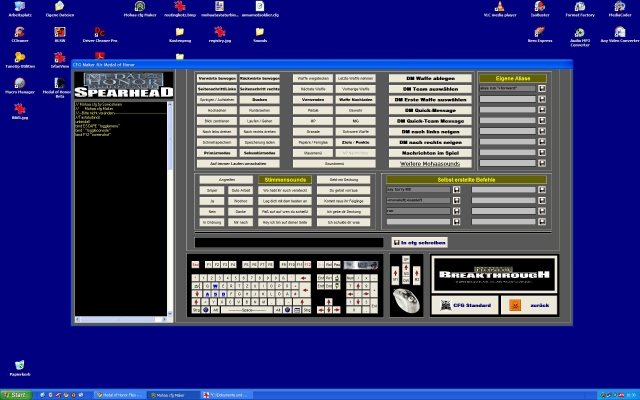Click 'DM Team auswählen' button
The width and height of the screenshot is (640, 400).
(430, 89)
